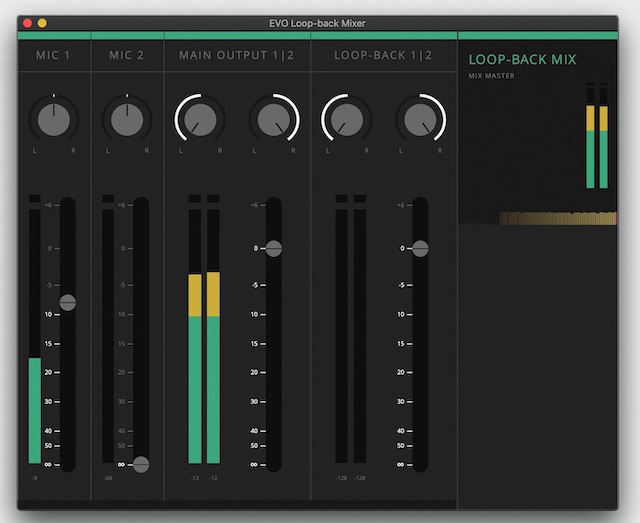The height and width of the screenshot is (523, 640).
Task: Click Main Output's right channel pan knob
Action: (274, 119)
